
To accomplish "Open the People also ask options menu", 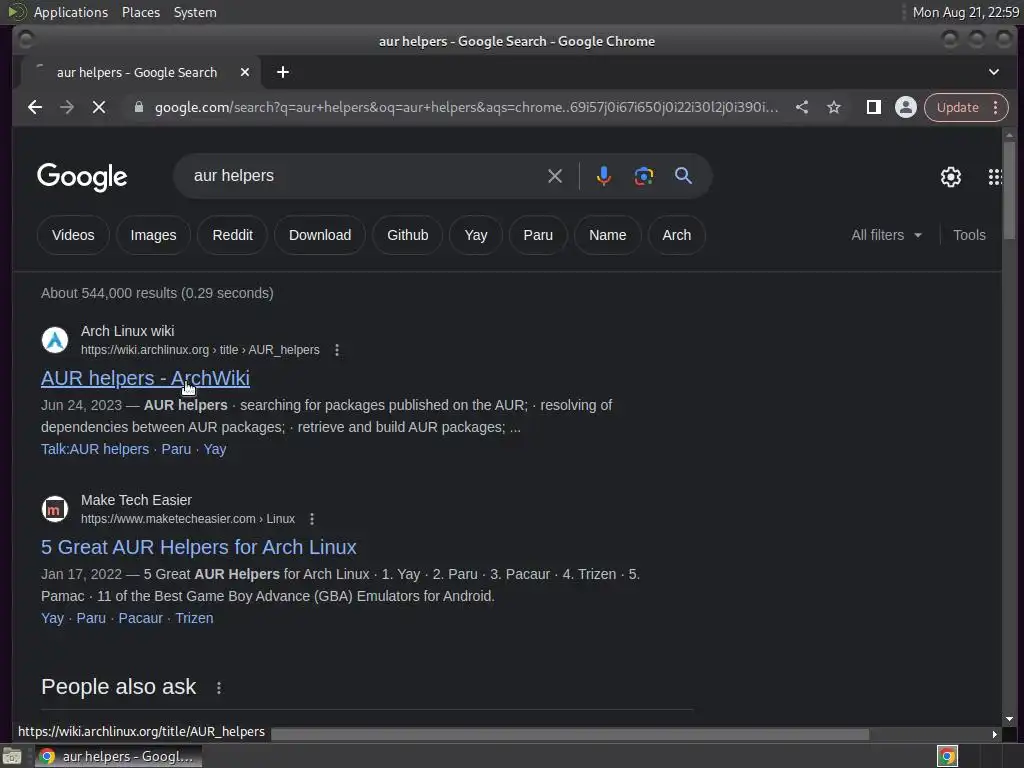I will click(x=219, y=687).
